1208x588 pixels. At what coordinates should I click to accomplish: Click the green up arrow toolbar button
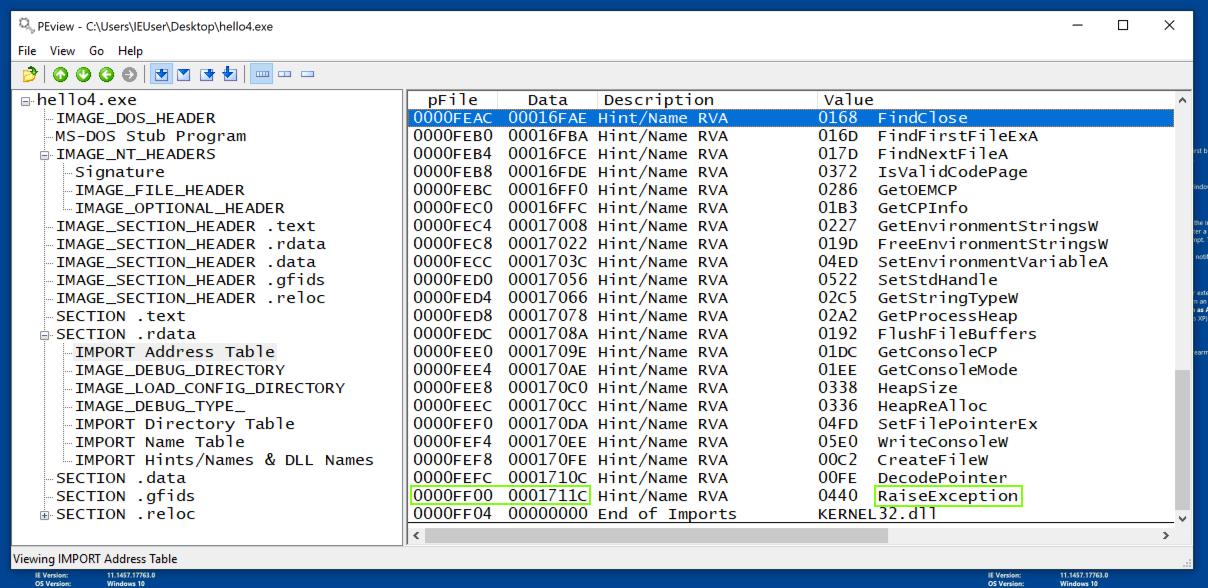61,74
